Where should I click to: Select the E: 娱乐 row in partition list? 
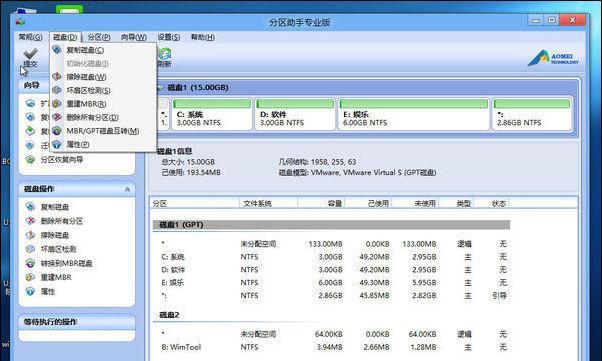coord(331,282)
